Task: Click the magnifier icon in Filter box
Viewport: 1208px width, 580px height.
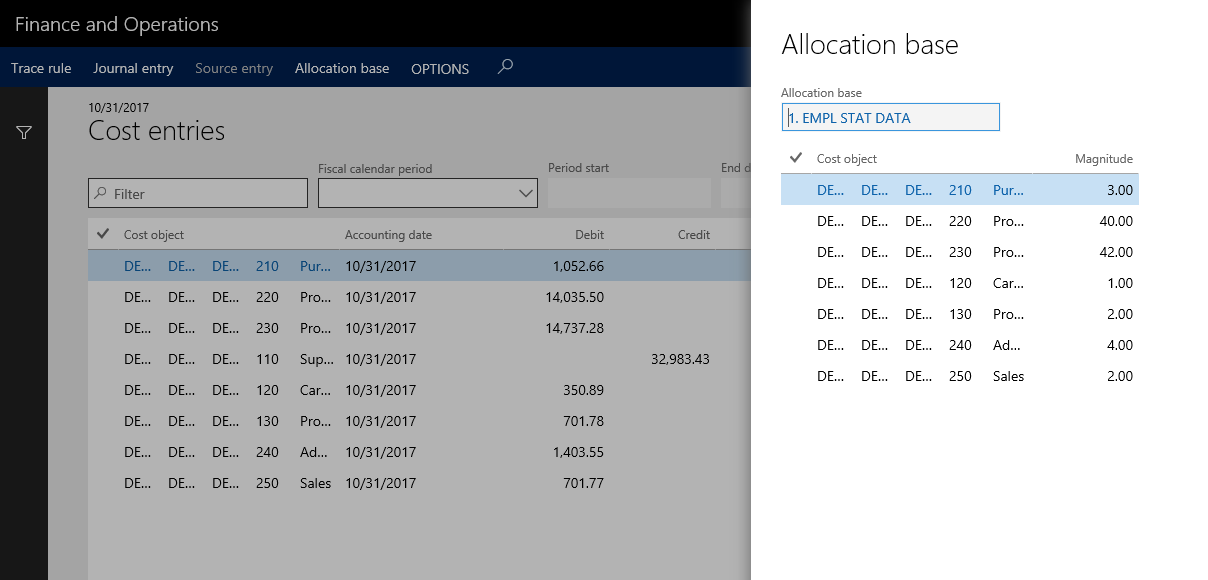Action: pos(100,194)
